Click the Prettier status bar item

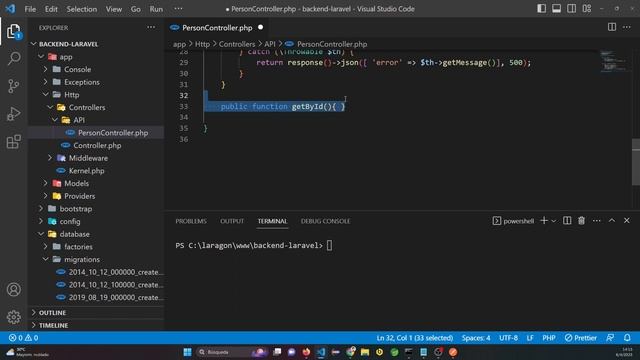(580, 338)
